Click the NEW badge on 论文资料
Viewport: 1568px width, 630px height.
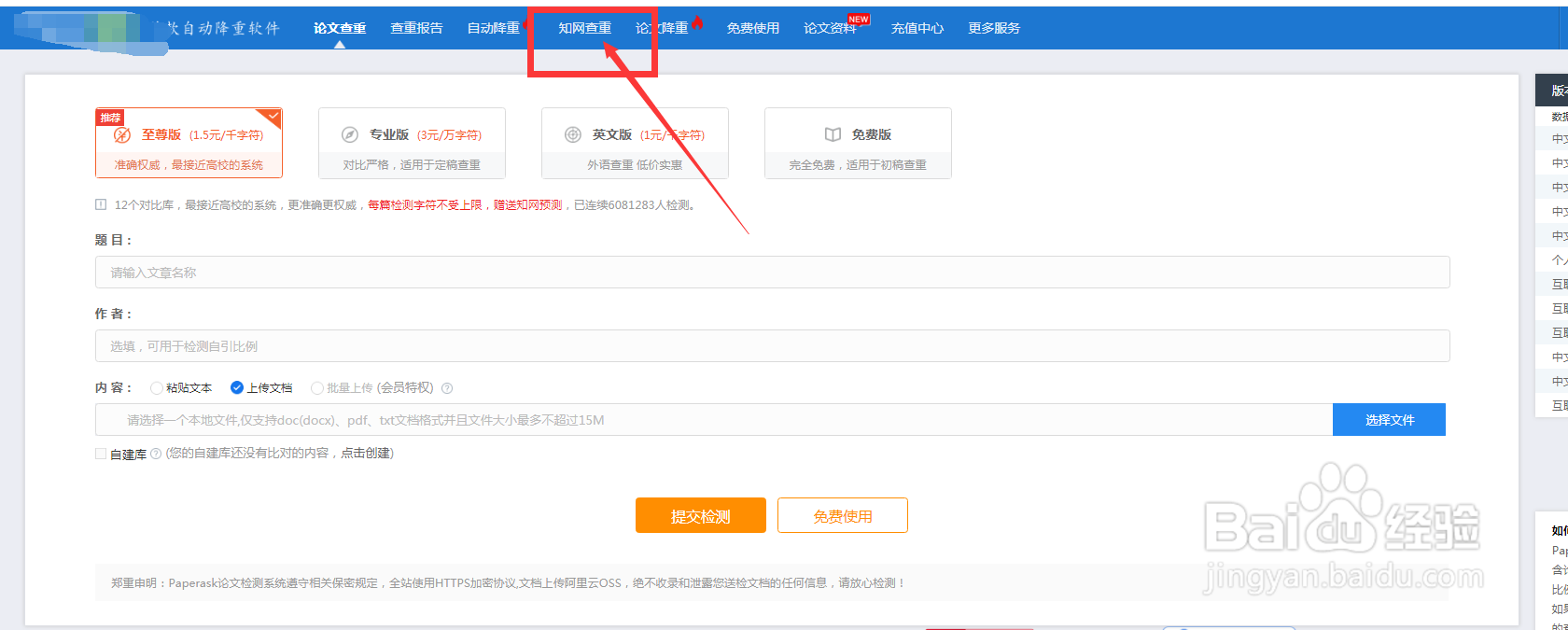(859, 19)
